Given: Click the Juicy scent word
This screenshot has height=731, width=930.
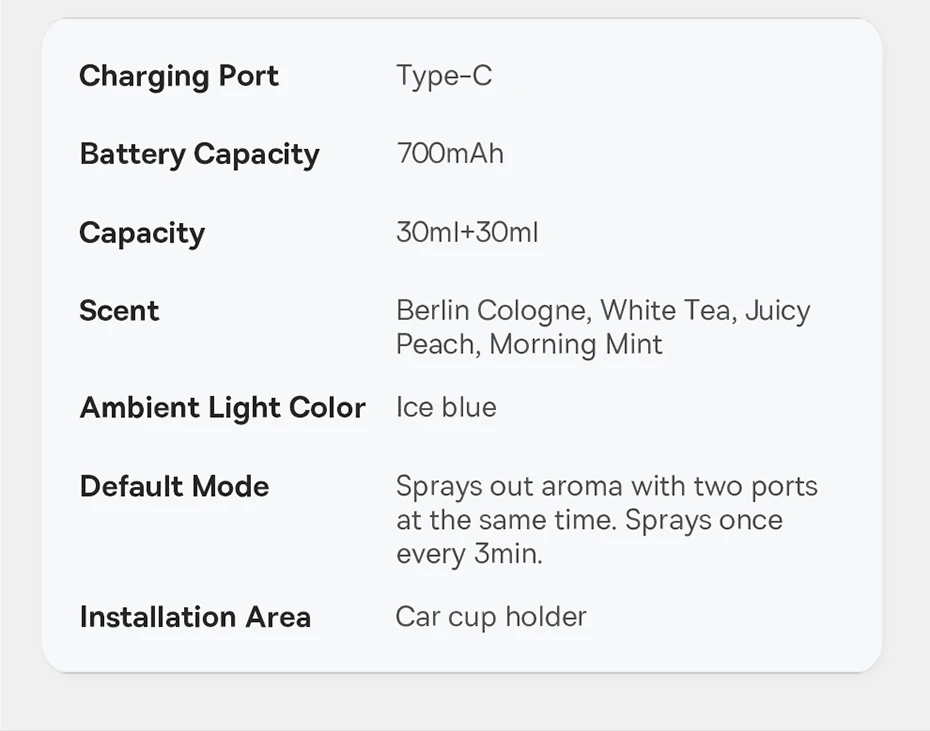Looking at the screenshot, I should click(x=778, y=311).
